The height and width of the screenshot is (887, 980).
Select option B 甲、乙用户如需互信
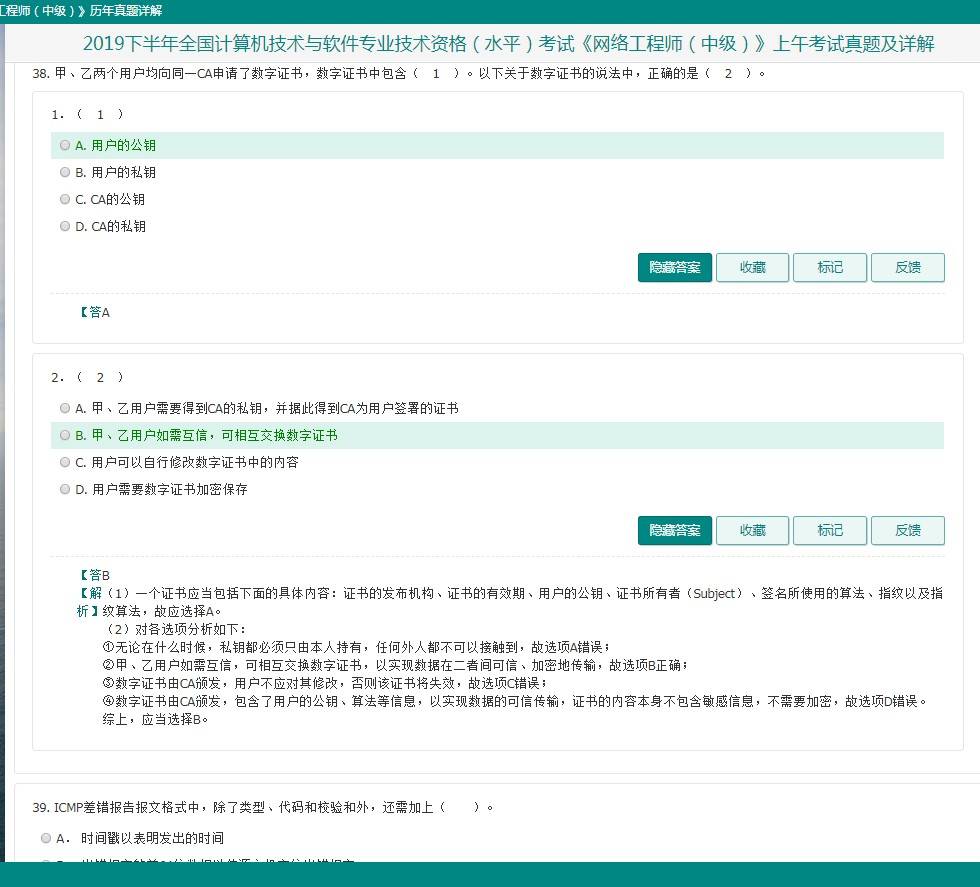coord(65,435)
